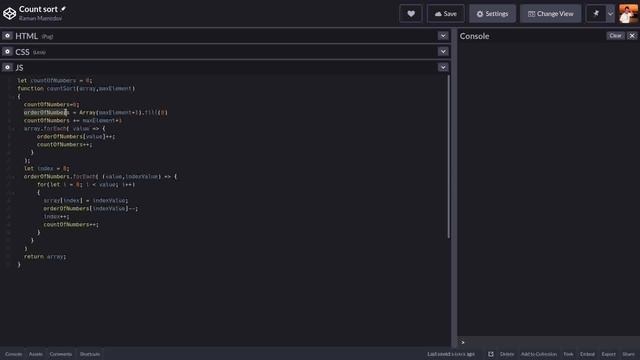Click Delete in the footer
This screenshot has width=640, height=360.
[x=507, y=354]
